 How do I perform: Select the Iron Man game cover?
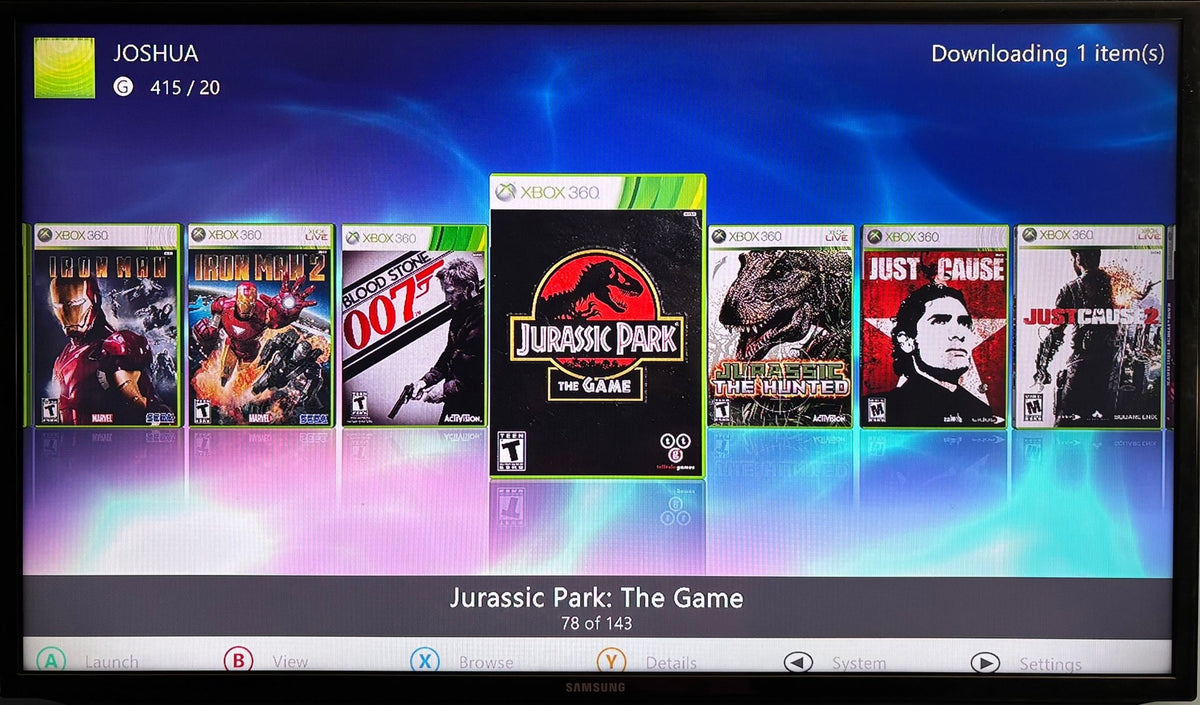[105, 325]
